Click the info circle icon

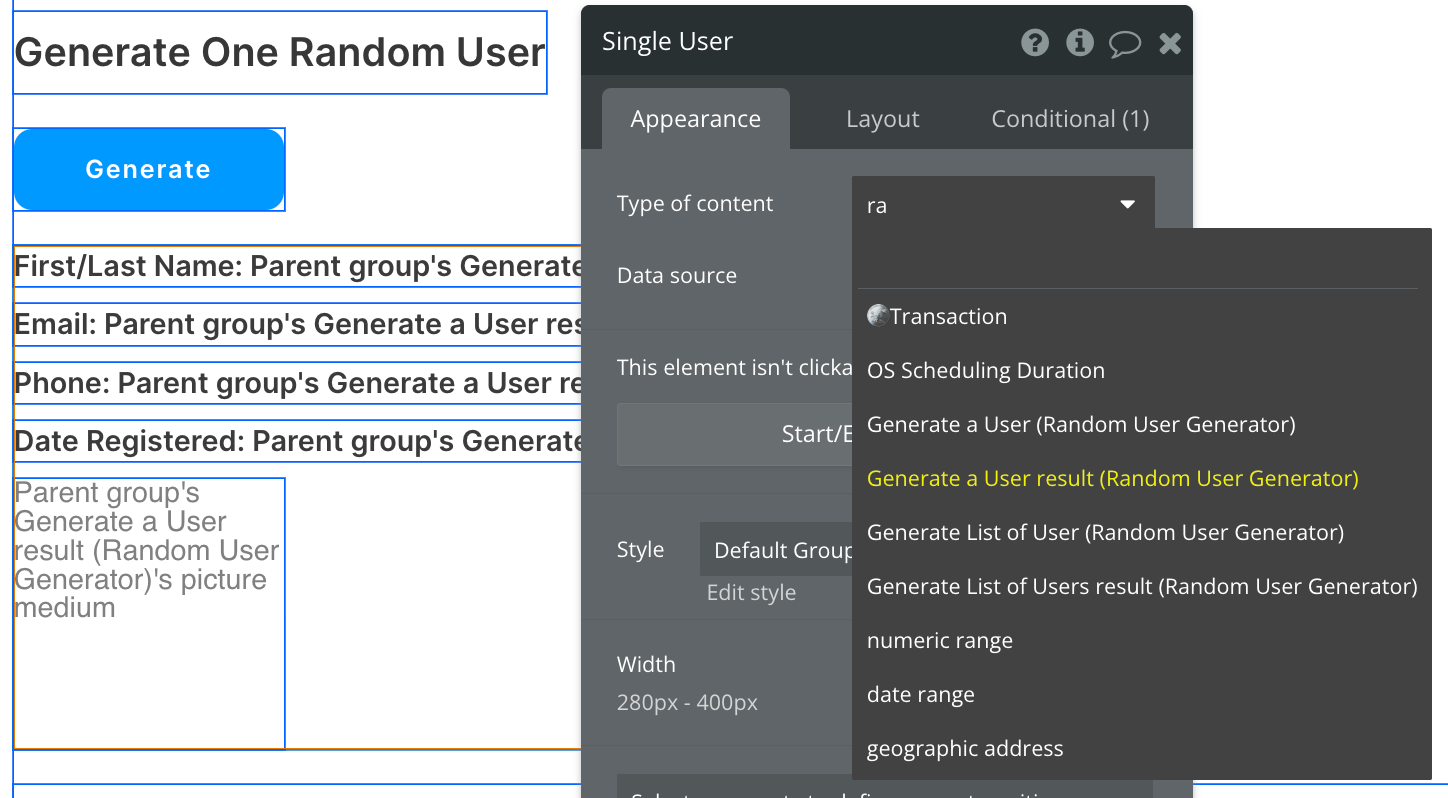[1079, 43]
